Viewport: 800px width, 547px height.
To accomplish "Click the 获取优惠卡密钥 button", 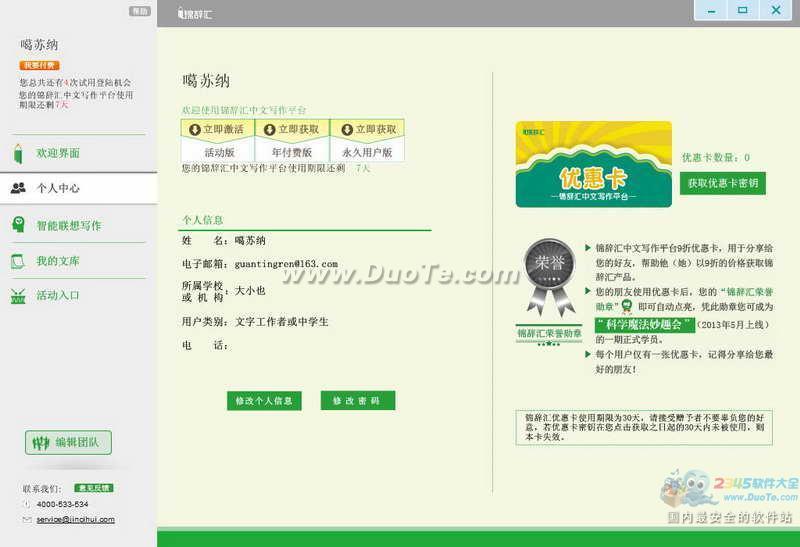I will pyautogui.click(x=722, y=183).
